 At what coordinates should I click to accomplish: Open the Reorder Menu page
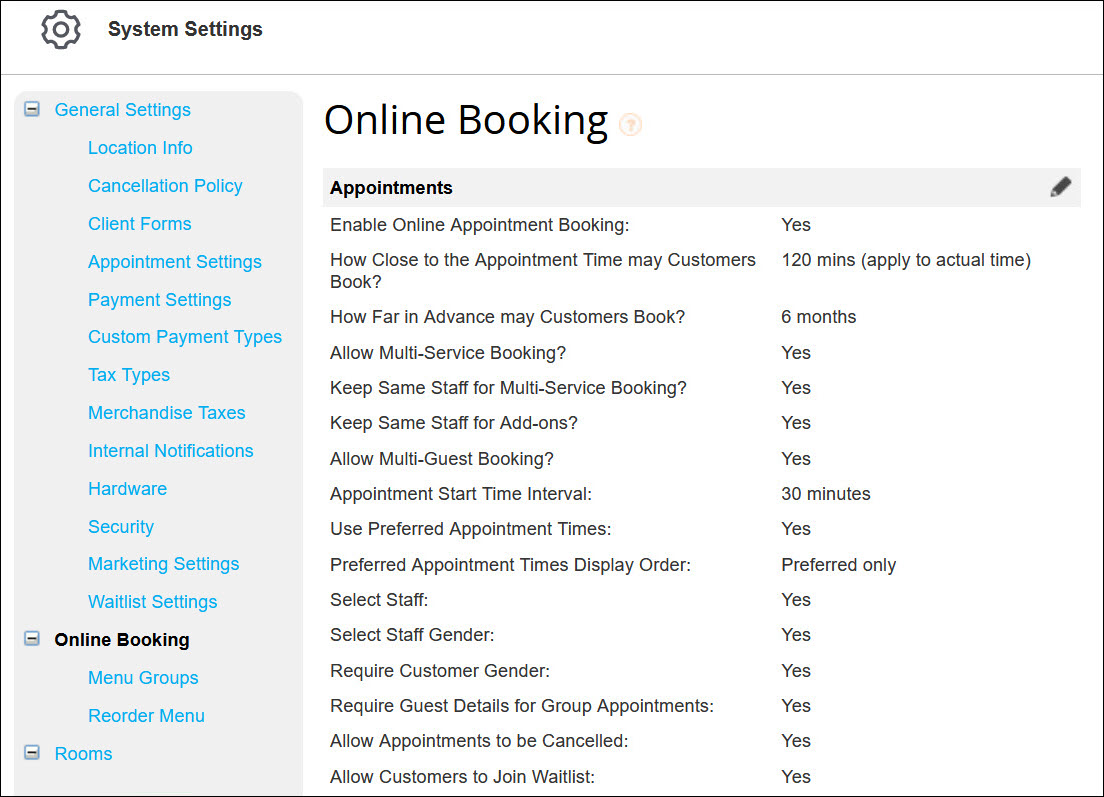coord(146,715)
